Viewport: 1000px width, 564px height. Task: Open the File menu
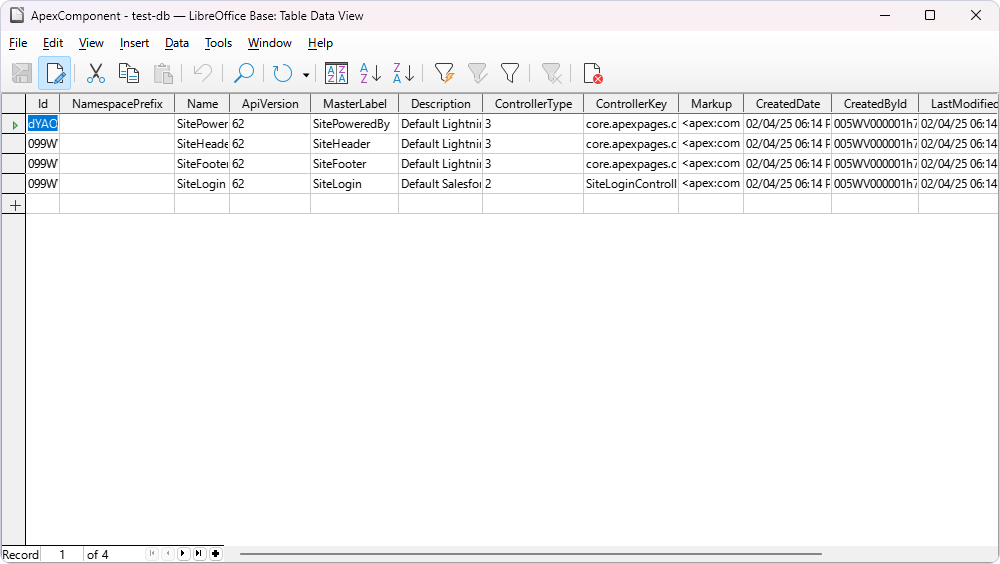[18, 43]
